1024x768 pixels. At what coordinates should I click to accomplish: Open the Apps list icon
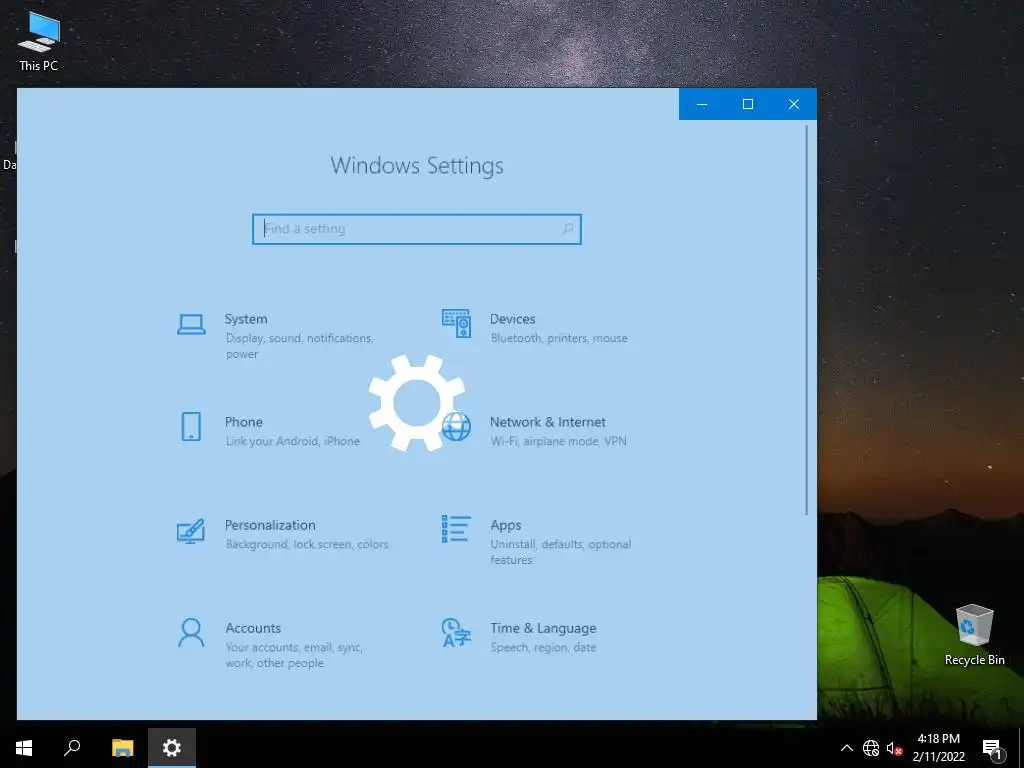click(456, 529)
